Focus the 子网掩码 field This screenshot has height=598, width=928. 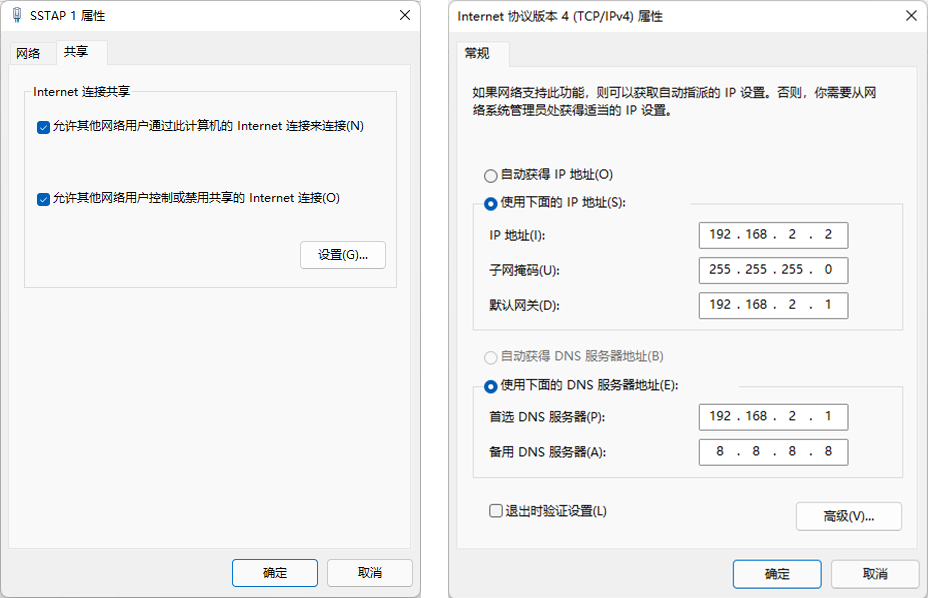click(773, 270)
